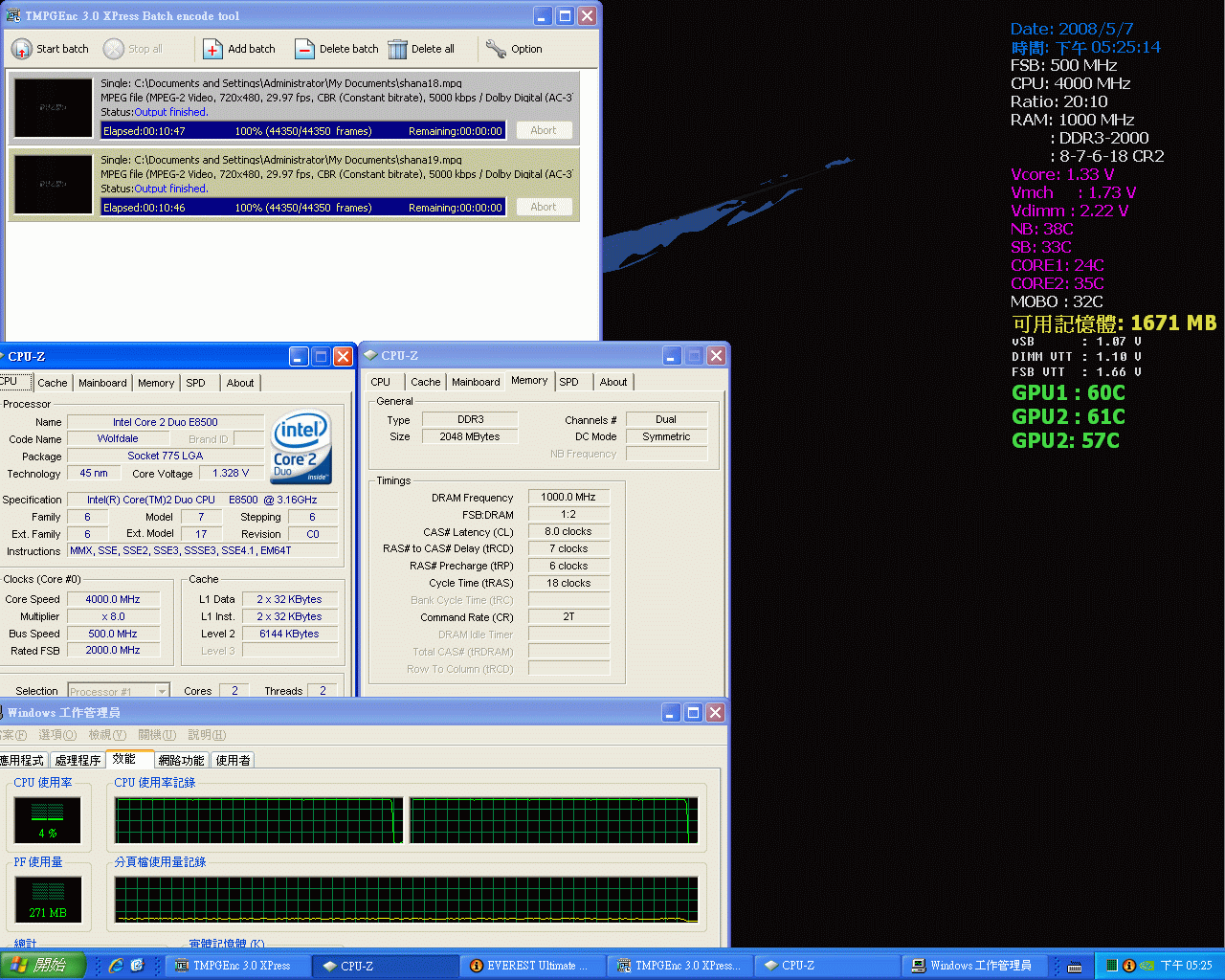Switch to 使用者 tab in Task Manager
Screen dimensions: 1225x980
(x=233, y=760)
